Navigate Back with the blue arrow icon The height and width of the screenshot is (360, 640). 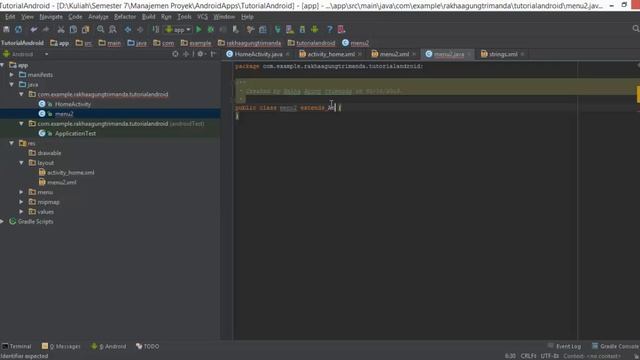pos(128,29)
